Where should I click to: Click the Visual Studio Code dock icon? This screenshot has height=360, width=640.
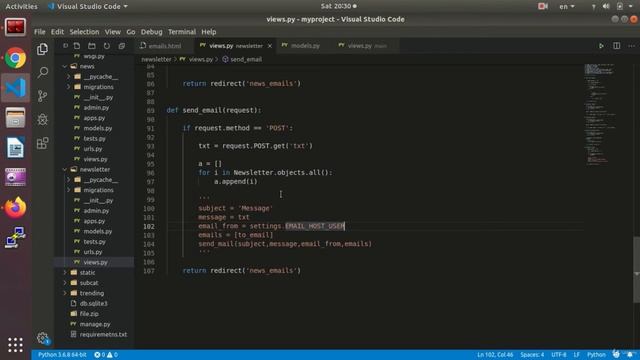pyautogui.click(x=16, y=88)
